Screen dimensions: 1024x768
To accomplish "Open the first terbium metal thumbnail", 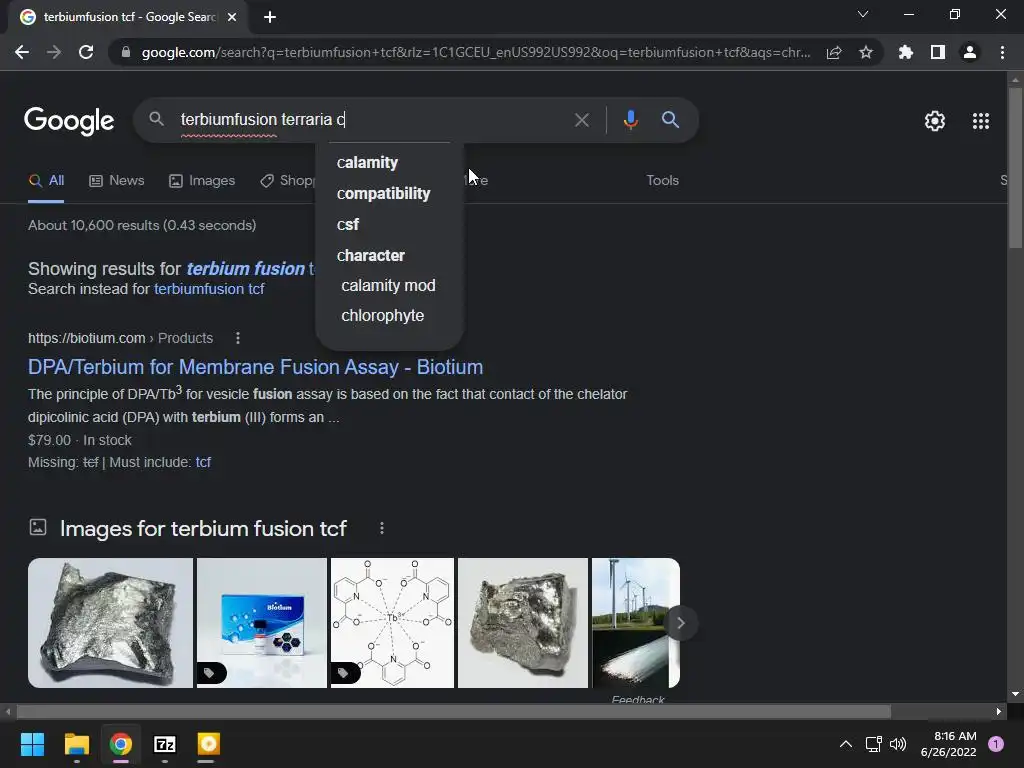I will tap(110, 623).
